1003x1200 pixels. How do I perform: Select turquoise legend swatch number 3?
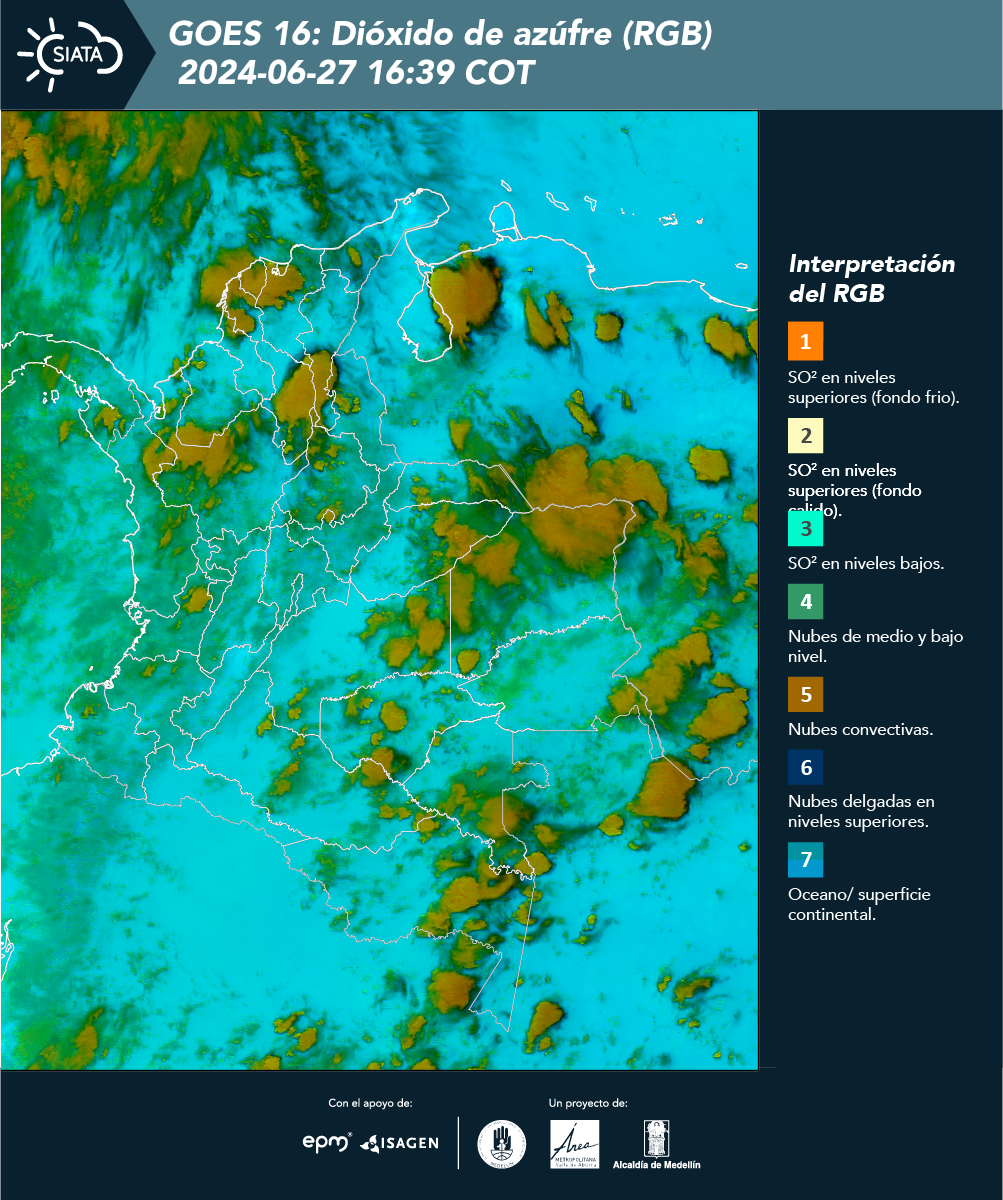805,527
